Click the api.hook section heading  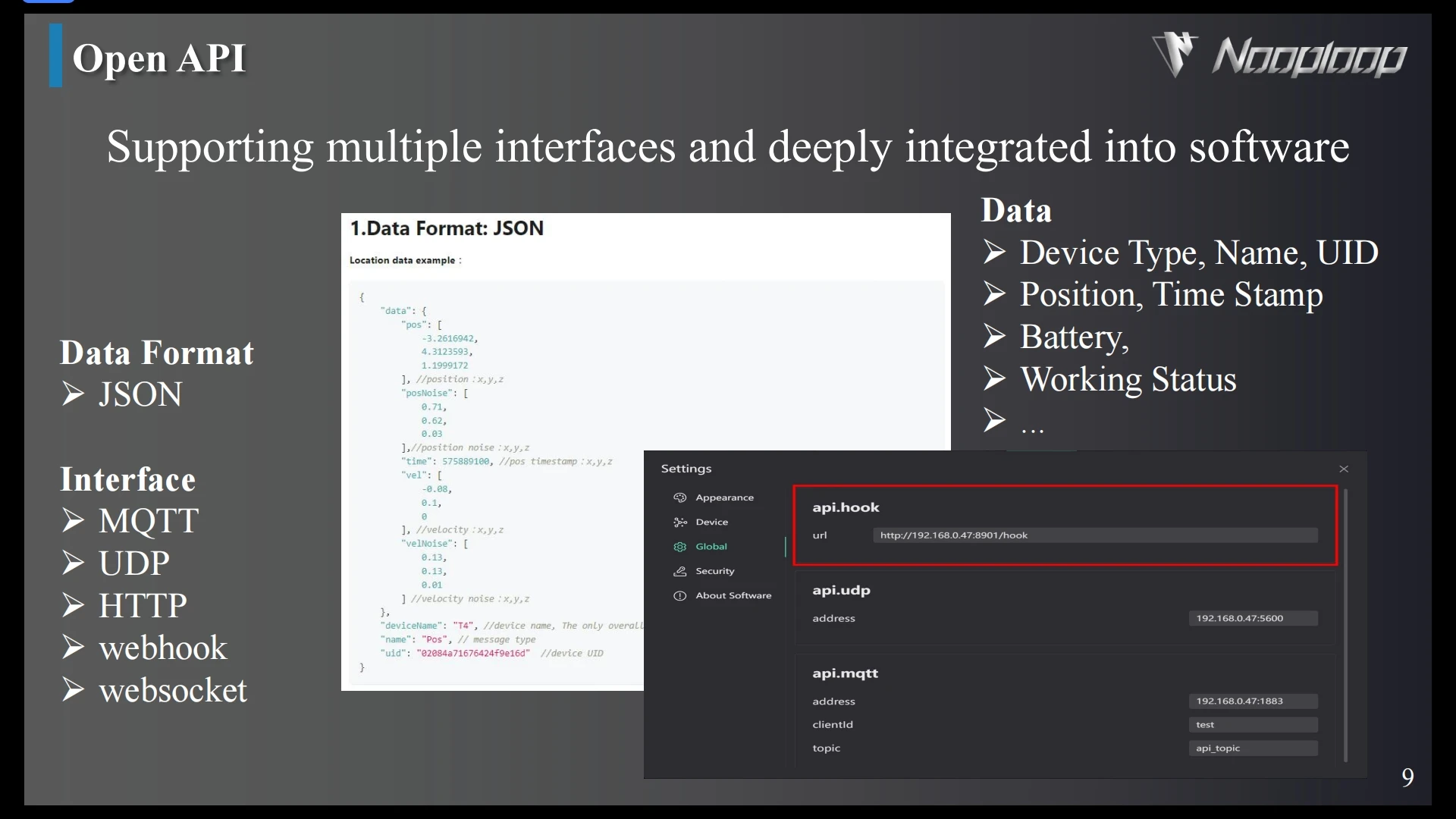point(846,507)
